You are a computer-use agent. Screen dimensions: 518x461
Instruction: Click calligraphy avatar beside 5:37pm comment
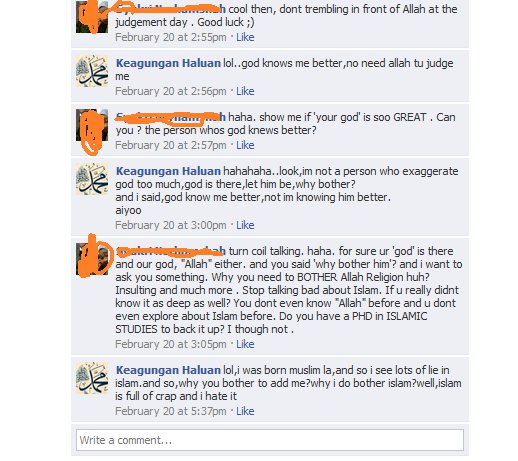coord(92,378)
